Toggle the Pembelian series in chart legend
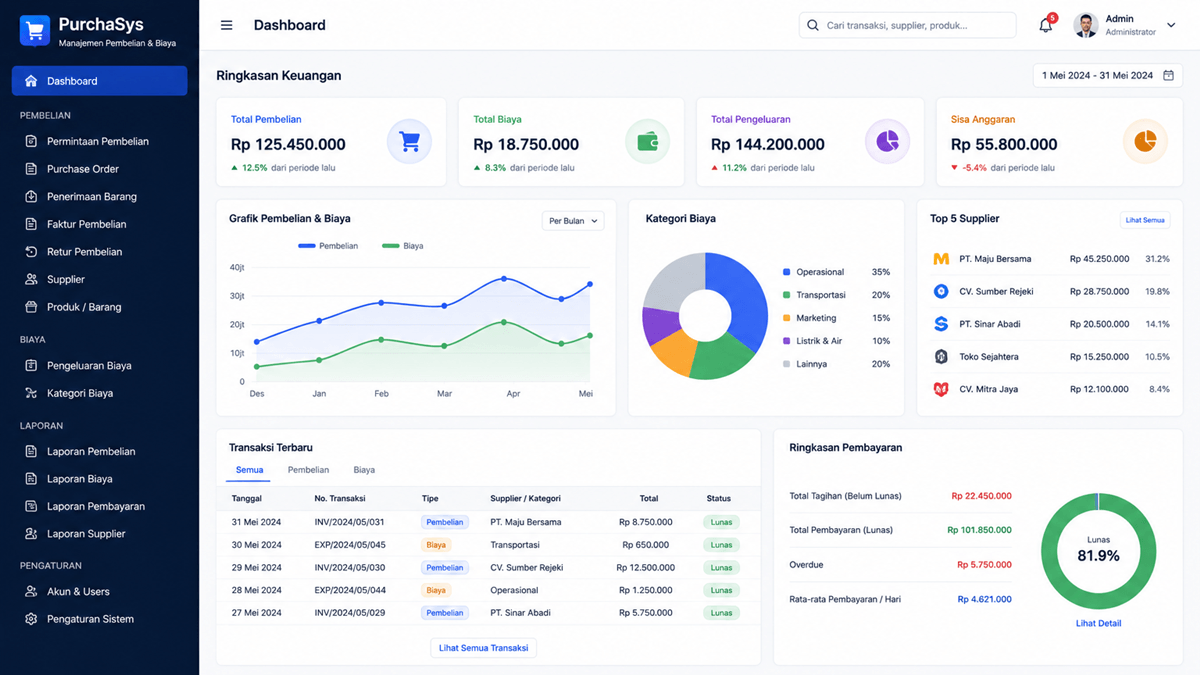 [328, 246]
